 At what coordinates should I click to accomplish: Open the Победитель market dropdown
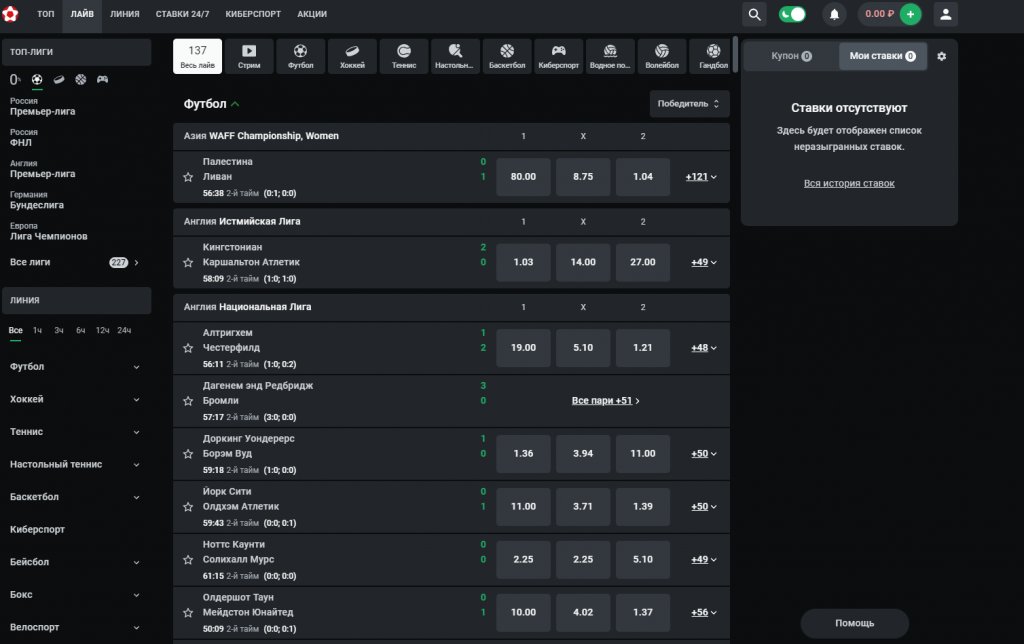689,104
